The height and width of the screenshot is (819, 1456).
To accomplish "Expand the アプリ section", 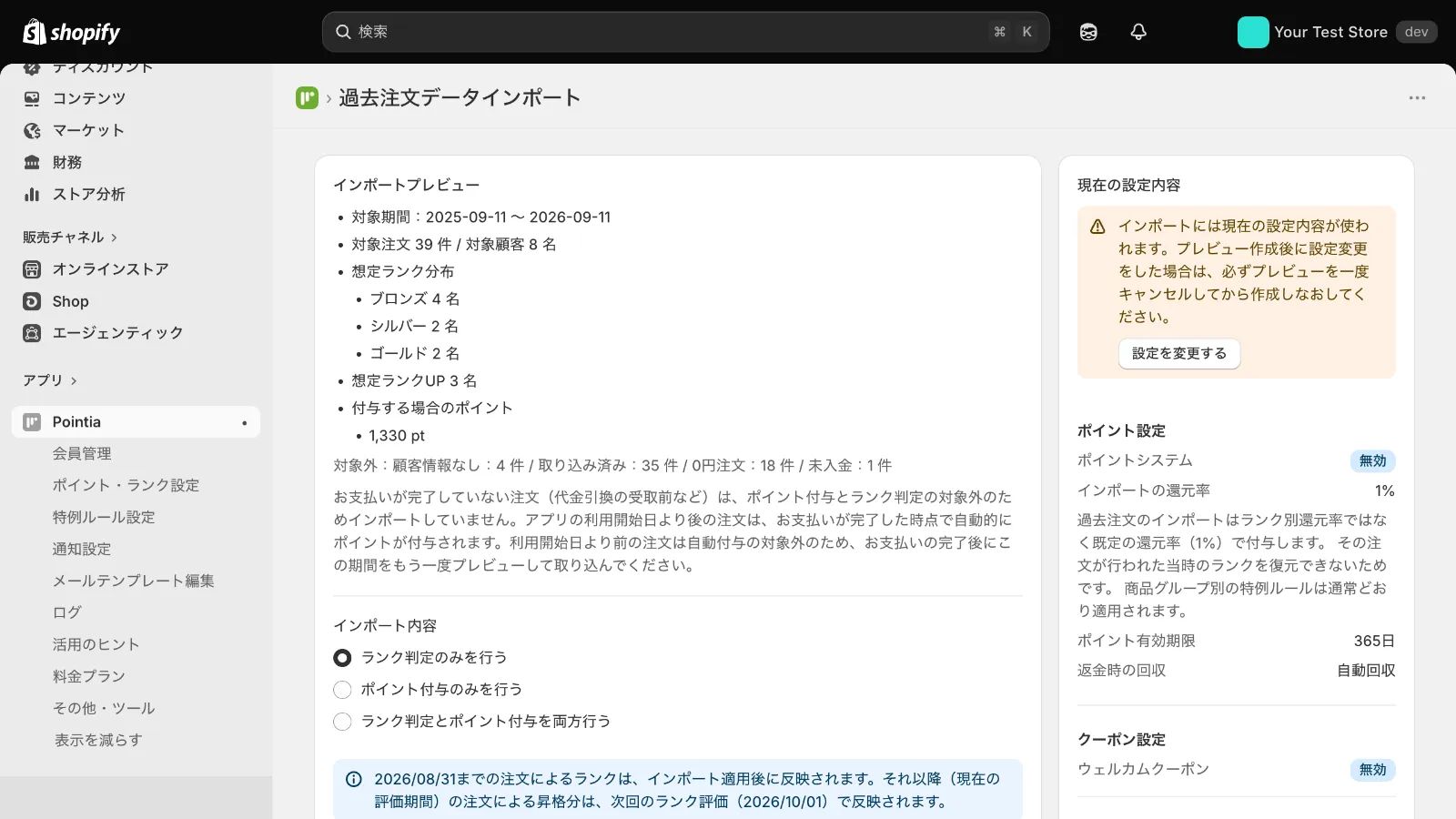I will (50, 380).
